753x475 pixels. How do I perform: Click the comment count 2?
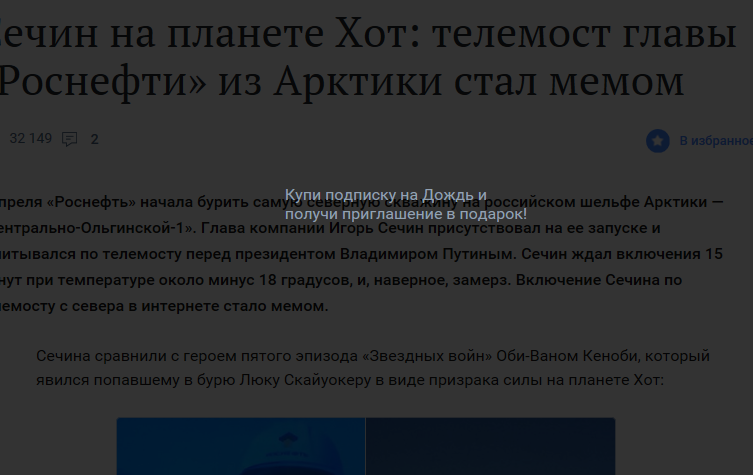point(95,139)
